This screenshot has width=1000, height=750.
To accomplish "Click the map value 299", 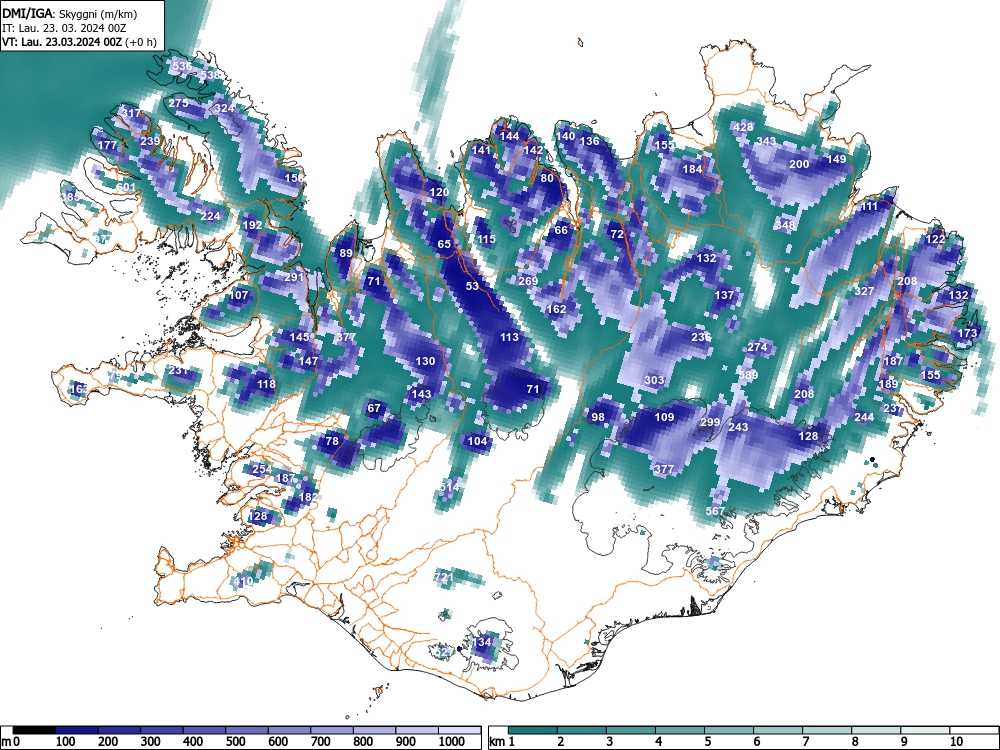I will (710, 422).
